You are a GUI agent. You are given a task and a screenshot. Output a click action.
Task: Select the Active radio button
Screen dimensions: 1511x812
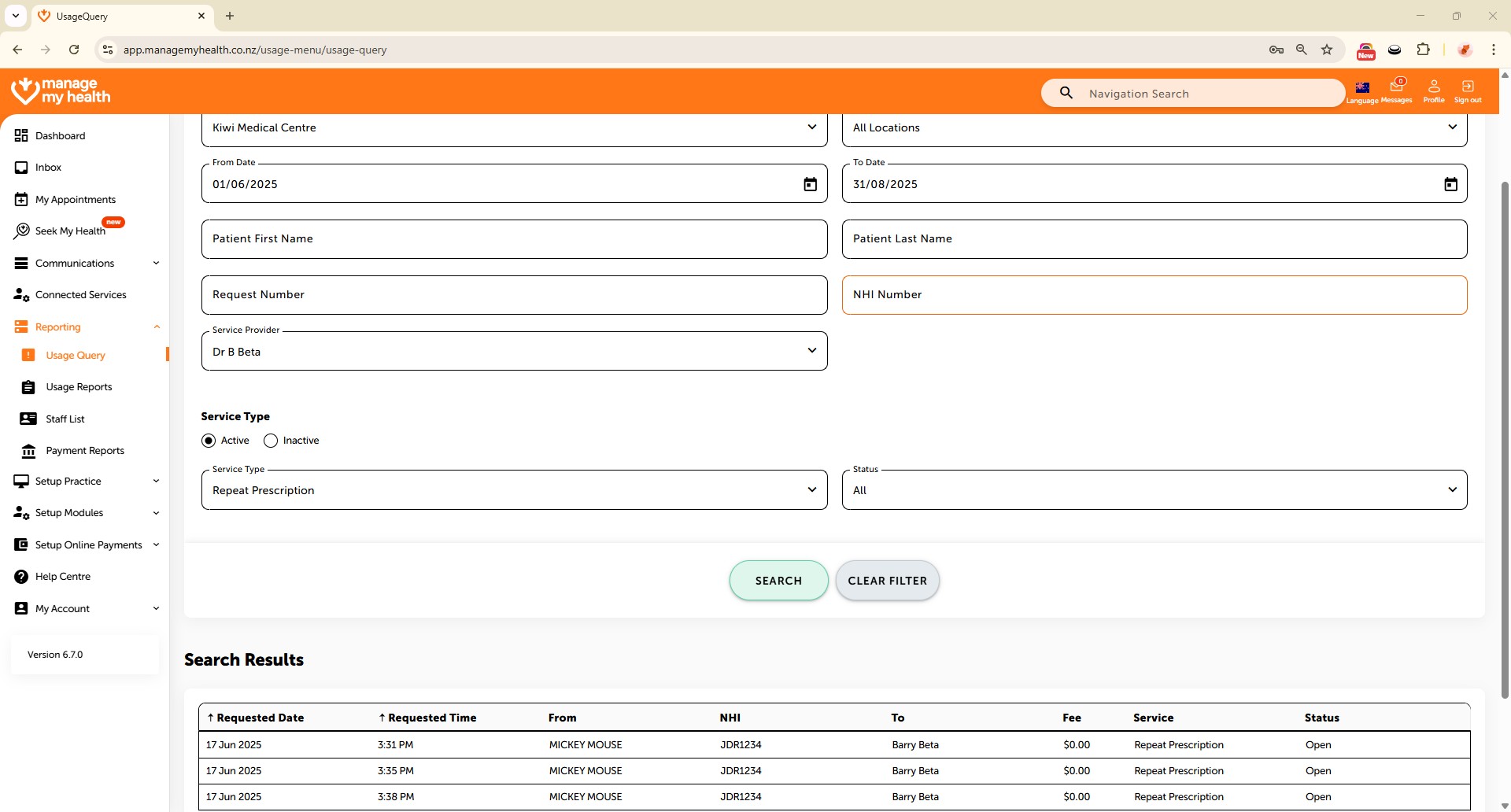click(x=209, y=441)
